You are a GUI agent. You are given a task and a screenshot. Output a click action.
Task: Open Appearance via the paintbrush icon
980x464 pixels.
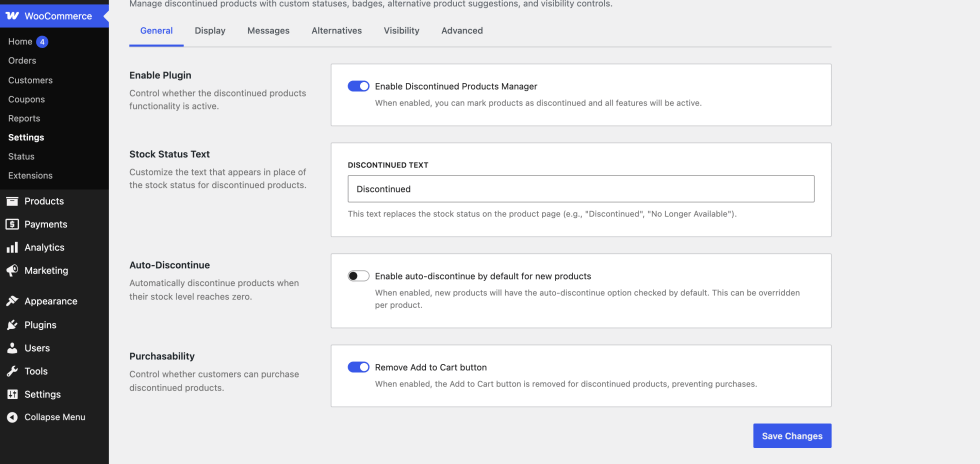tap(12, 301)
